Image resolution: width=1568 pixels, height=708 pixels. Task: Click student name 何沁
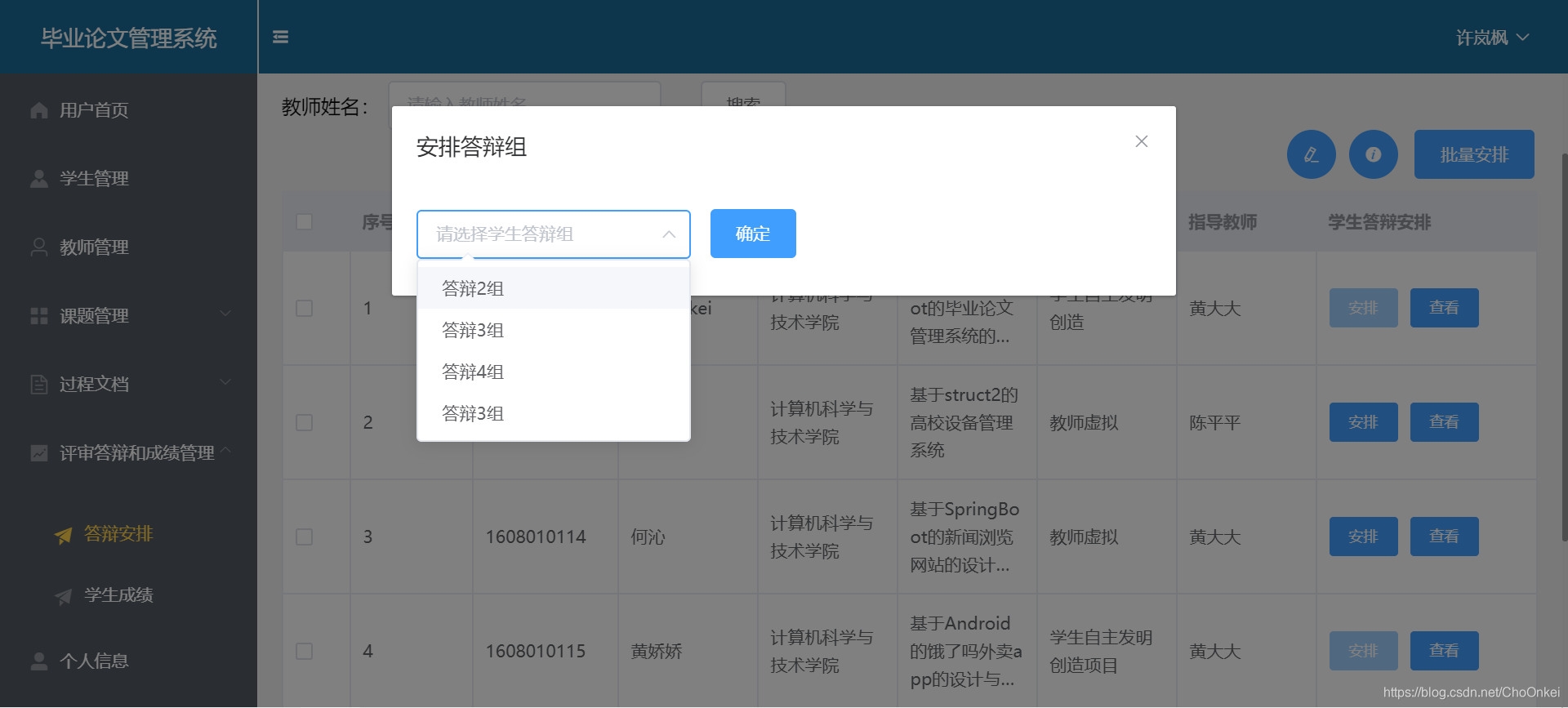[648, 537]
